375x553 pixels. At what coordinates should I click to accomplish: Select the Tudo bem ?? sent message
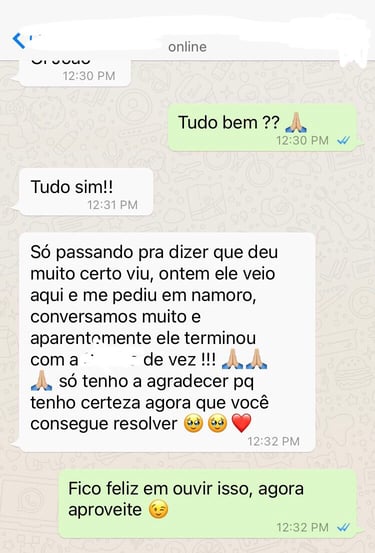pos(263,128)
